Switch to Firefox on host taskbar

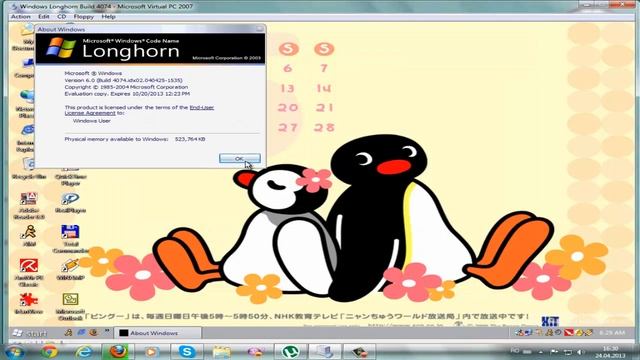pos(118,351)
